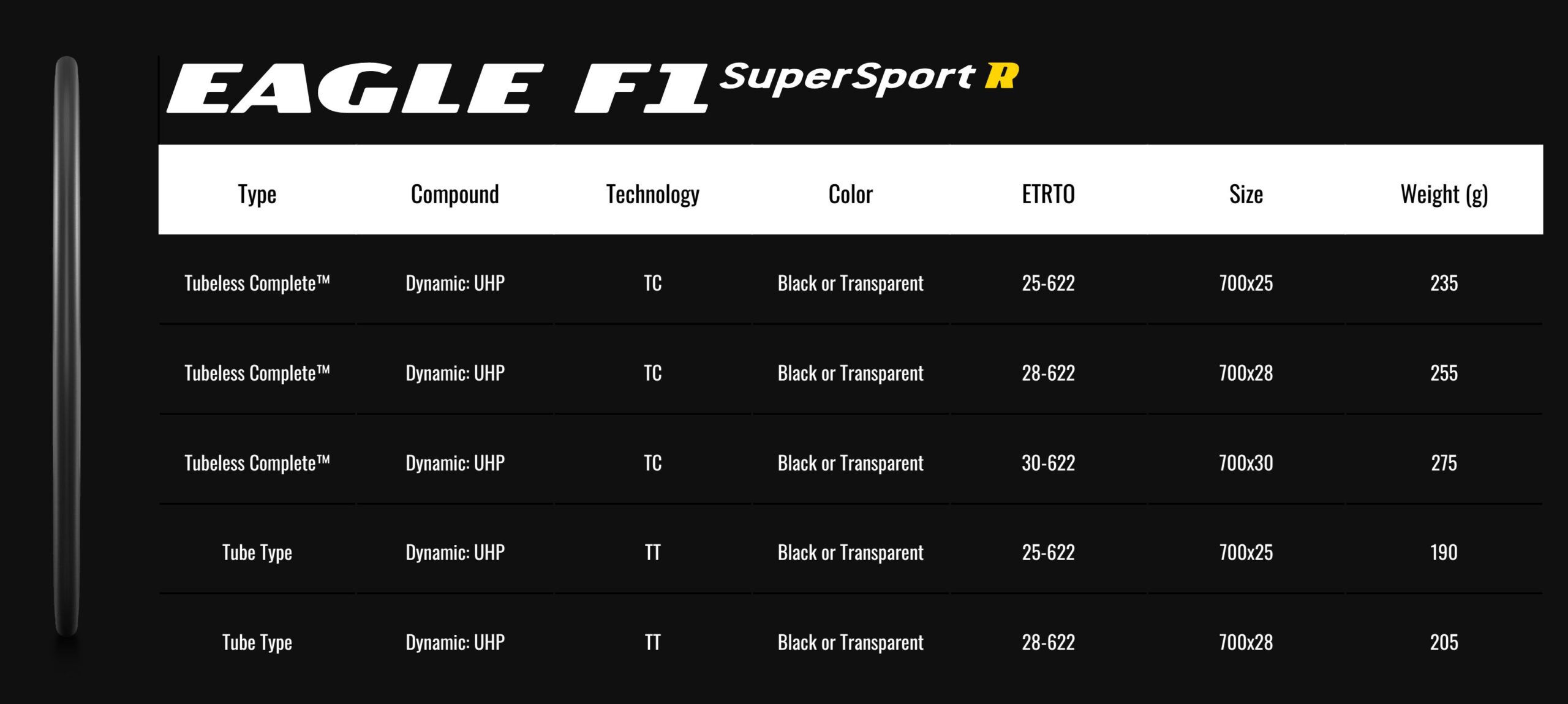Select the 205 weight cell
The width and height of the screenshot is (1568, 704).
(1444, 642)
